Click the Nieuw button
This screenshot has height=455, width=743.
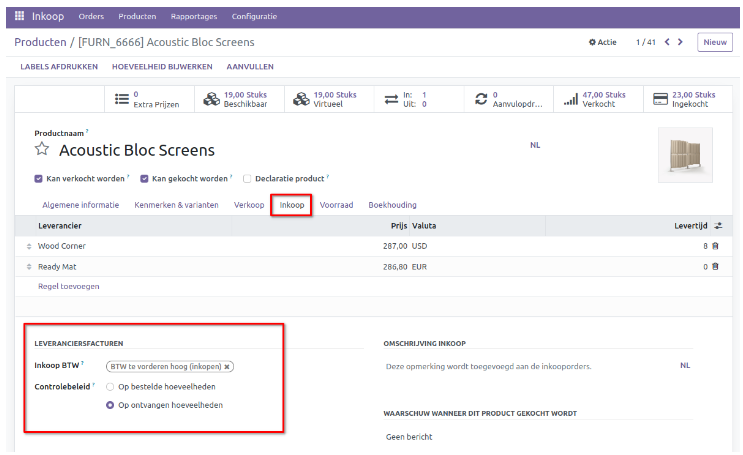(715, 42)
